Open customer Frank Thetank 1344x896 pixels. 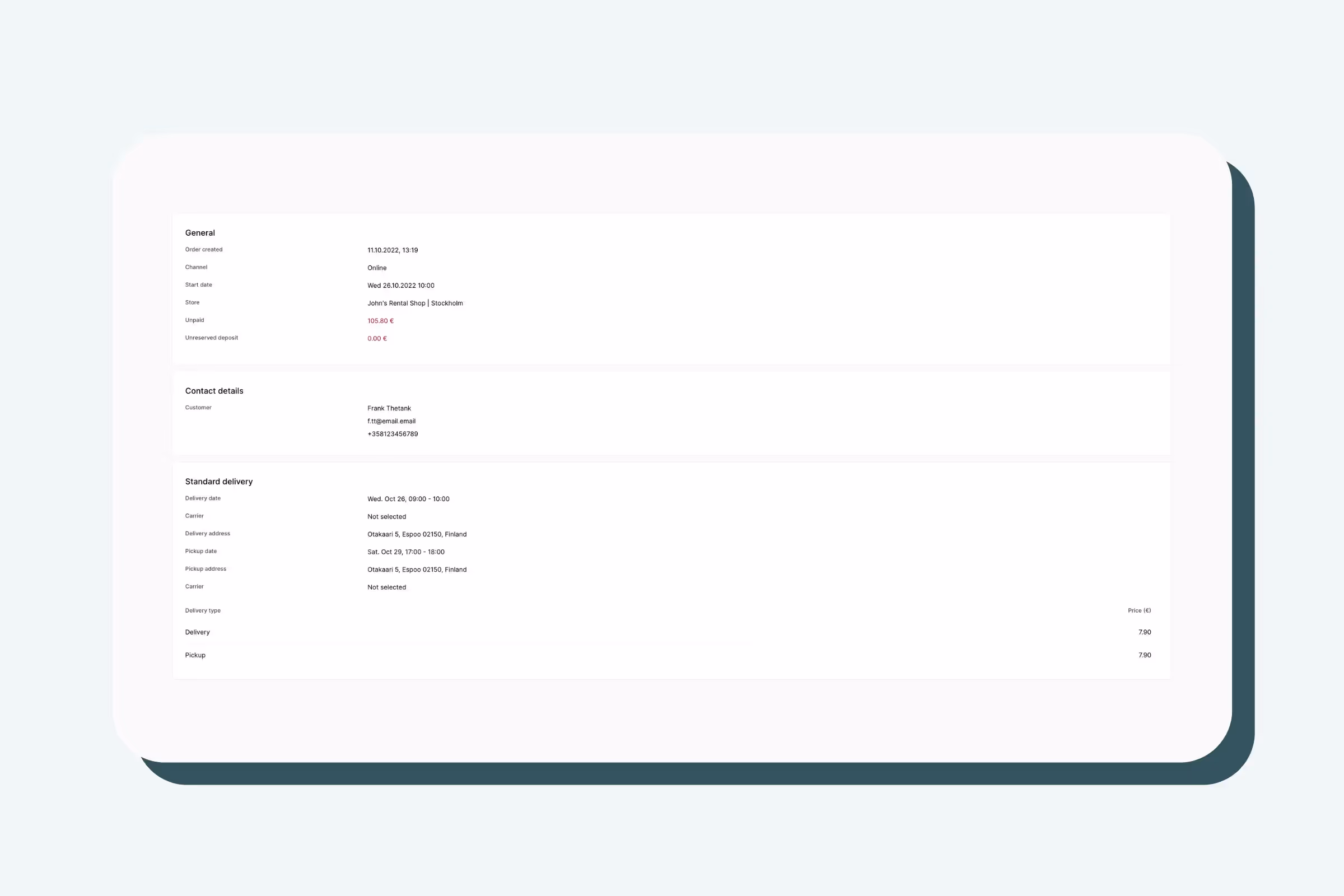(389, 409)
